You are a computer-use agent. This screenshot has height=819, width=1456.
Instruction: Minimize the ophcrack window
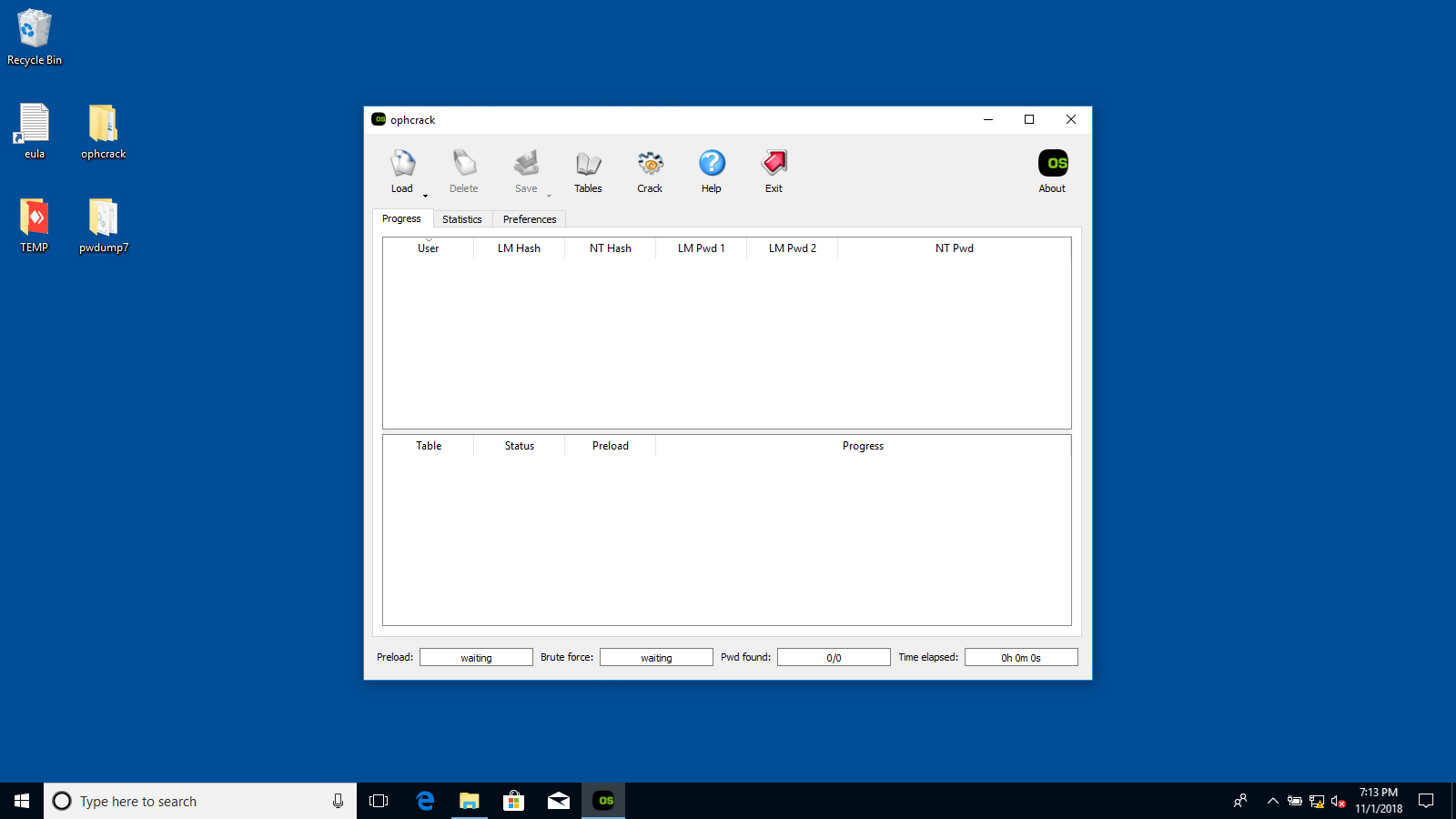click(988, 119)
